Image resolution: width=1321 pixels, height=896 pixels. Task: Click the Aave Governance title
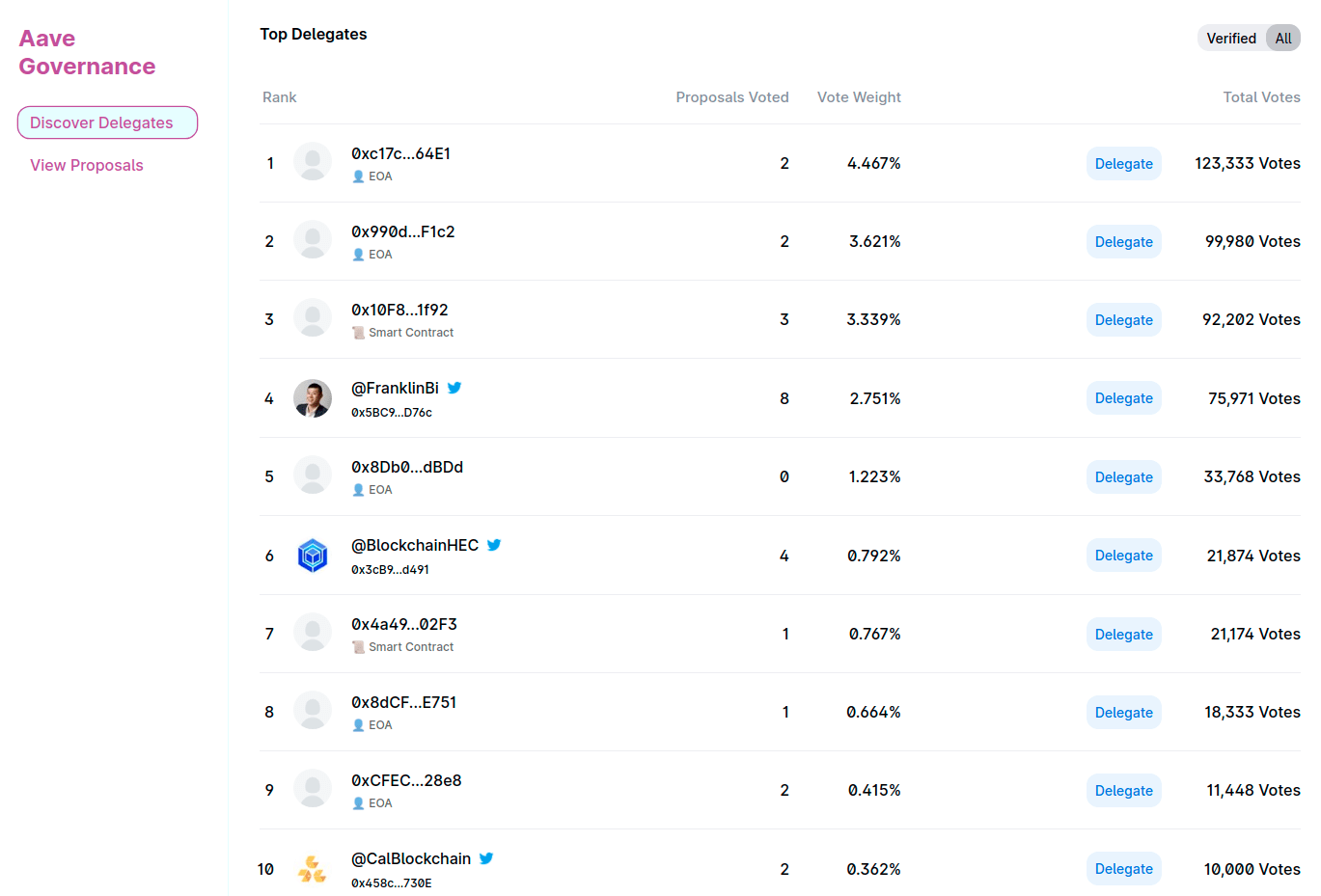pyautogui.click(x=87, y=52)
